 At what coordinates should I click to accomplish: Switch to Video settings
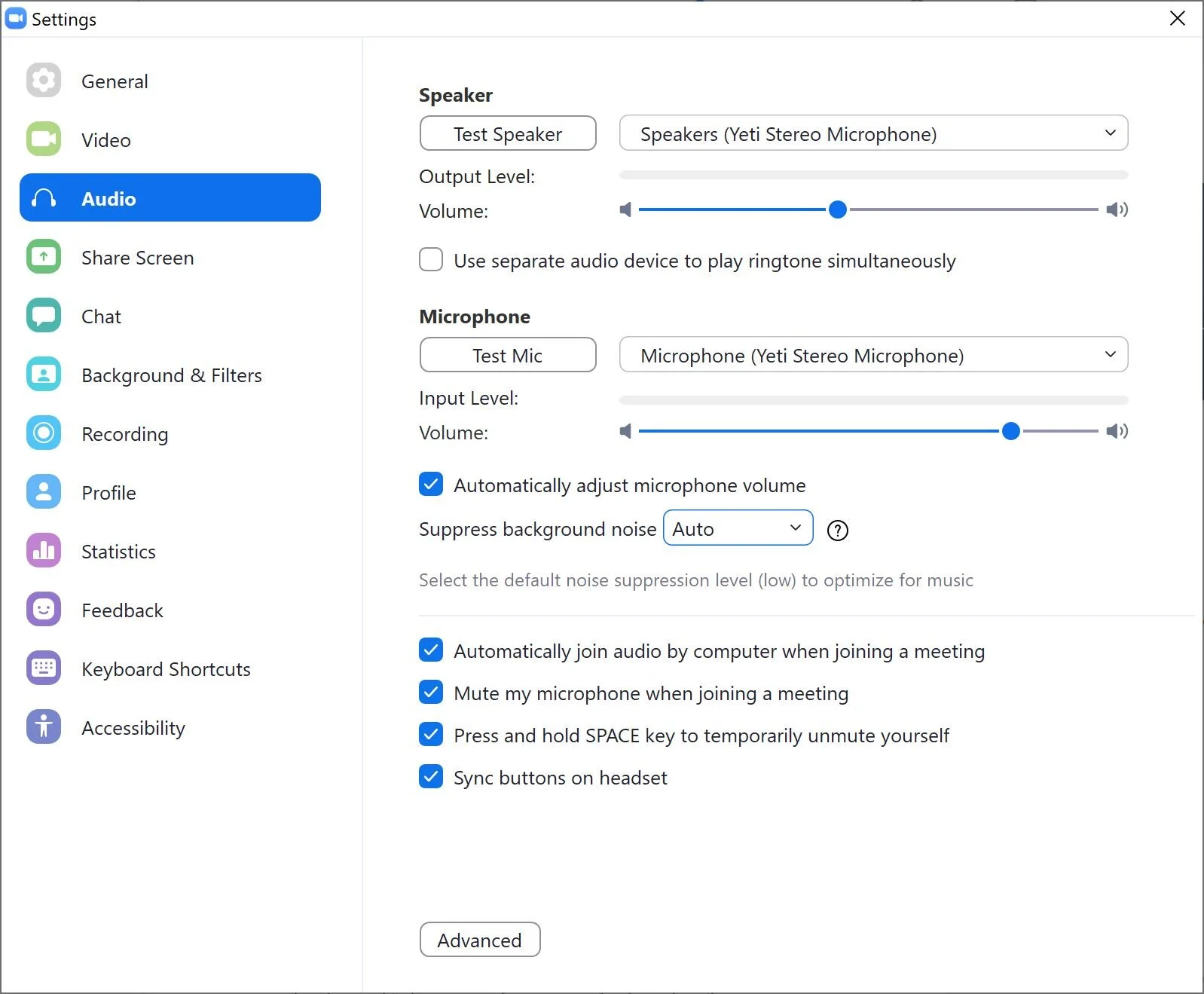pyautogui.click(x=170, y=139)
